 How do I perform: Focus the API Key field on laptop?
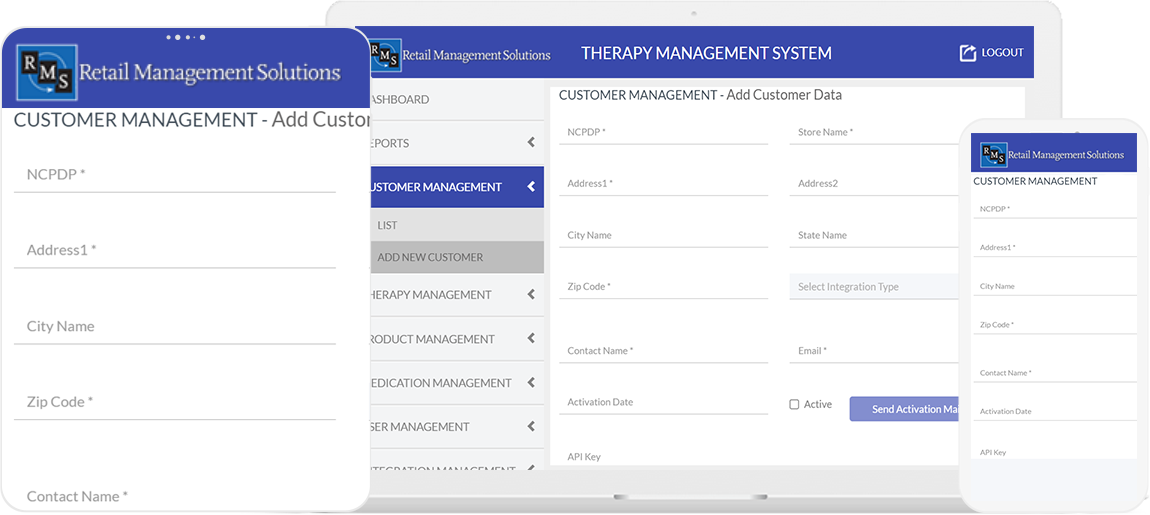[x=663, y=456]
